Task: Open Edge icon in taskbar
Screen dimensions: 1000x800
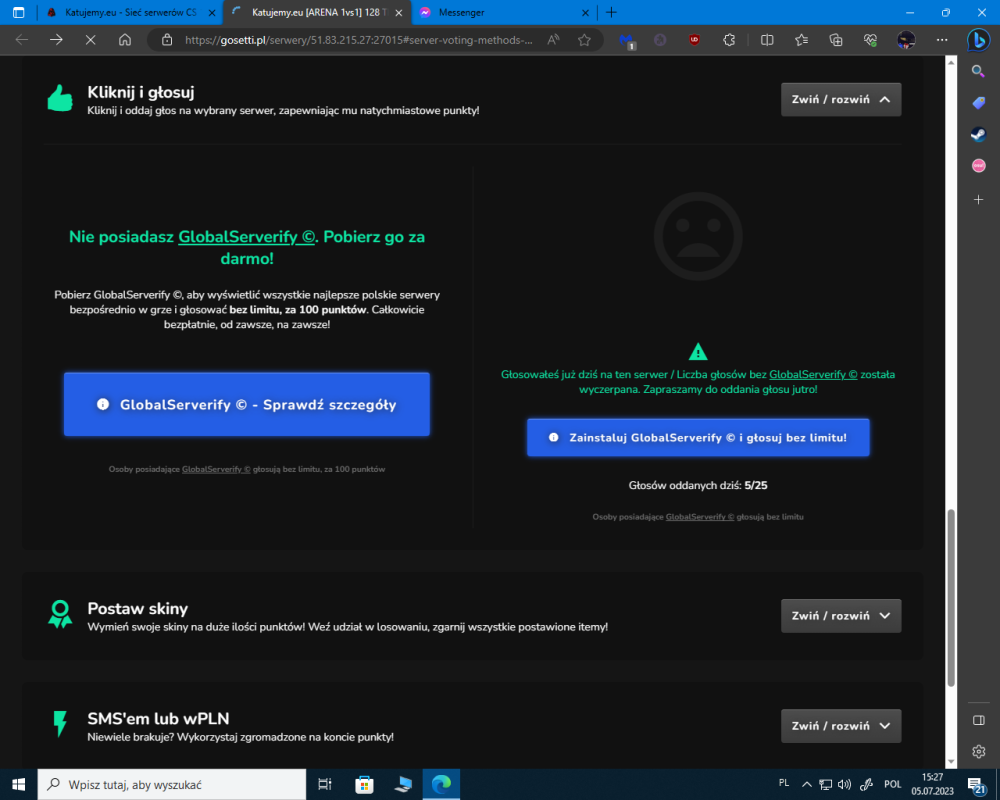Action: pos(441,784)
